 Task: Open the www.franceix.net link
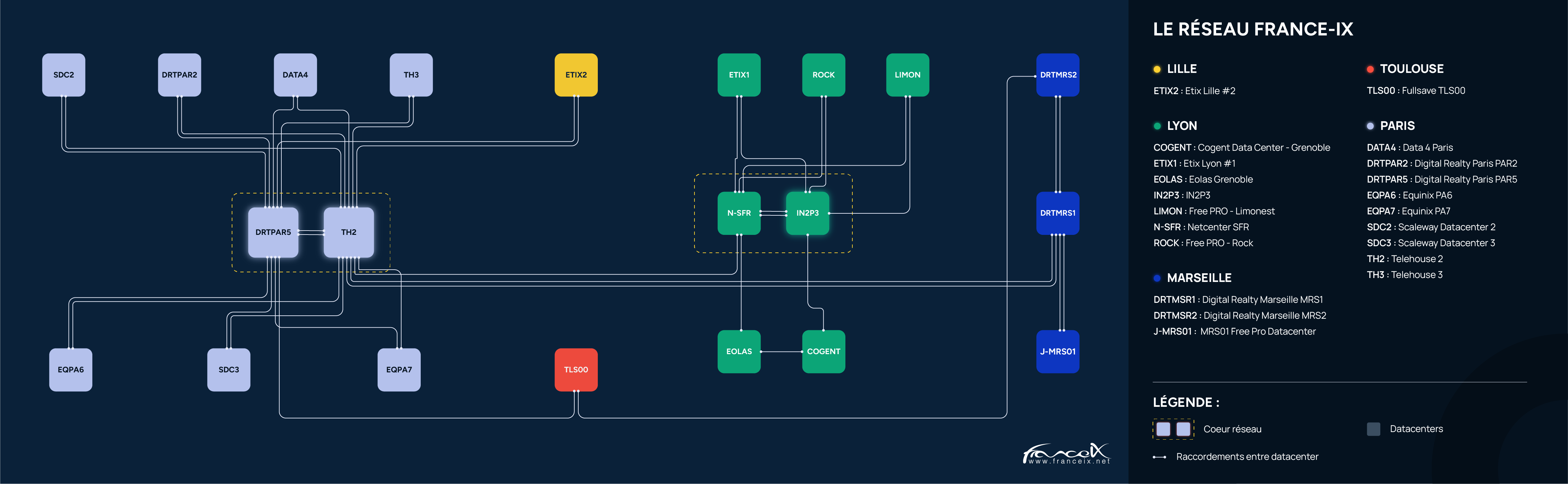pyautogui.click(x=1069, y=461)
